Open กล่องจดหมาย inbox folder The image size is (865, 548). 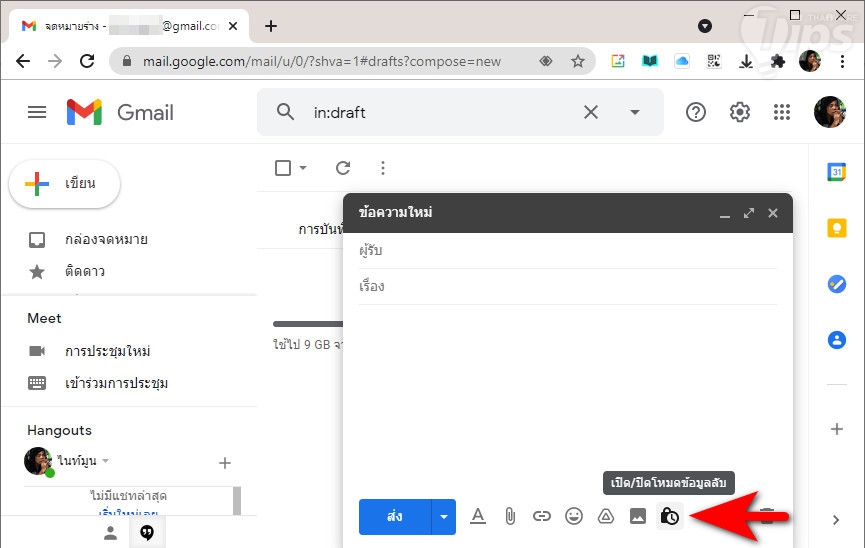106,240
